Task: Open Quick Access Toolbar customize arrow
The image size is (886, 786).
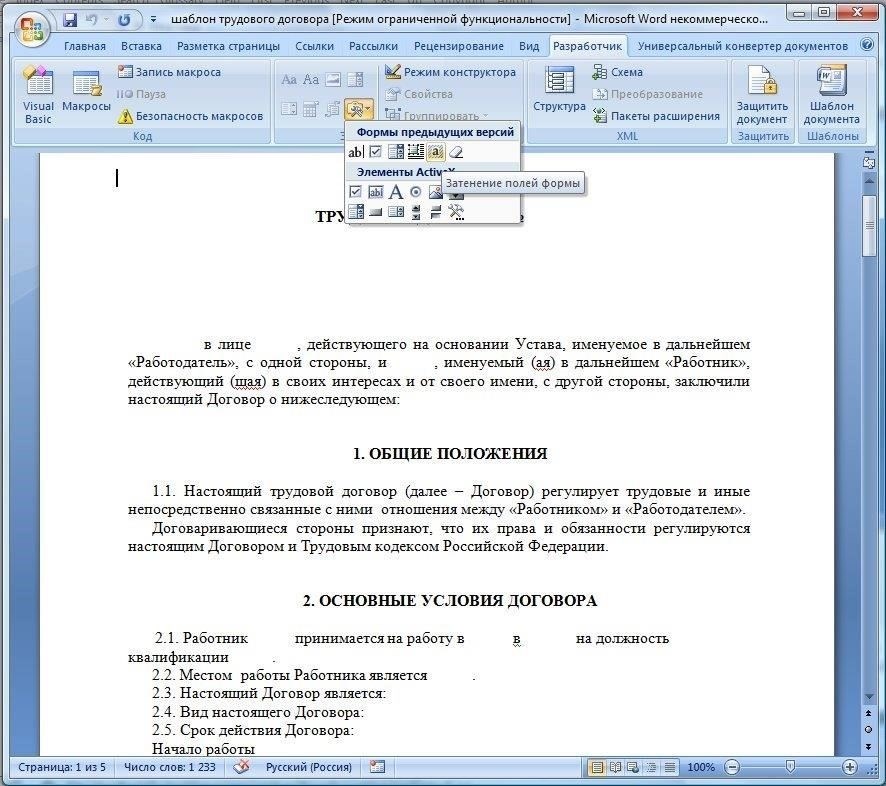Action: click(x=153, y=20)
